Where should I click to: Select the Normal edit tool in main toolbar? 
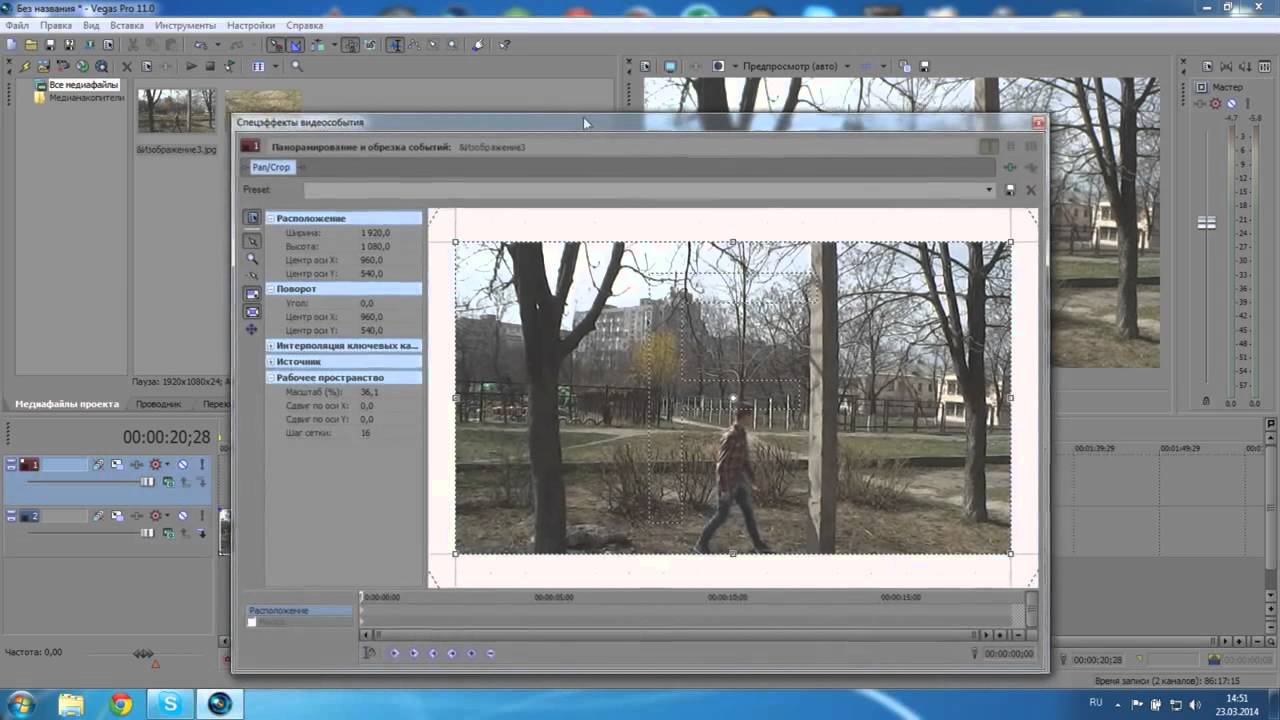coord(396,45)
